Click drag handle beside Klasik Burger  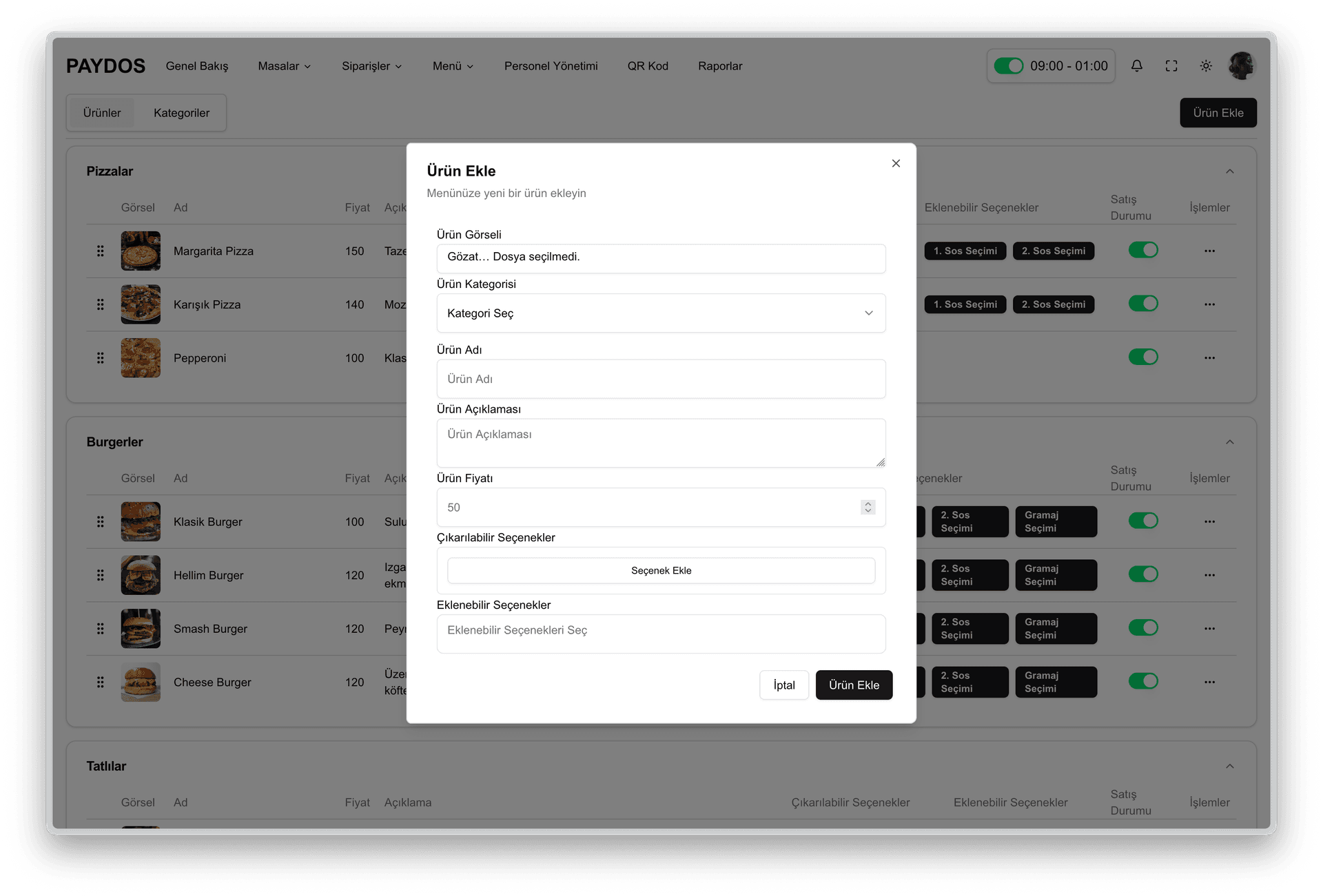(101, 522)
